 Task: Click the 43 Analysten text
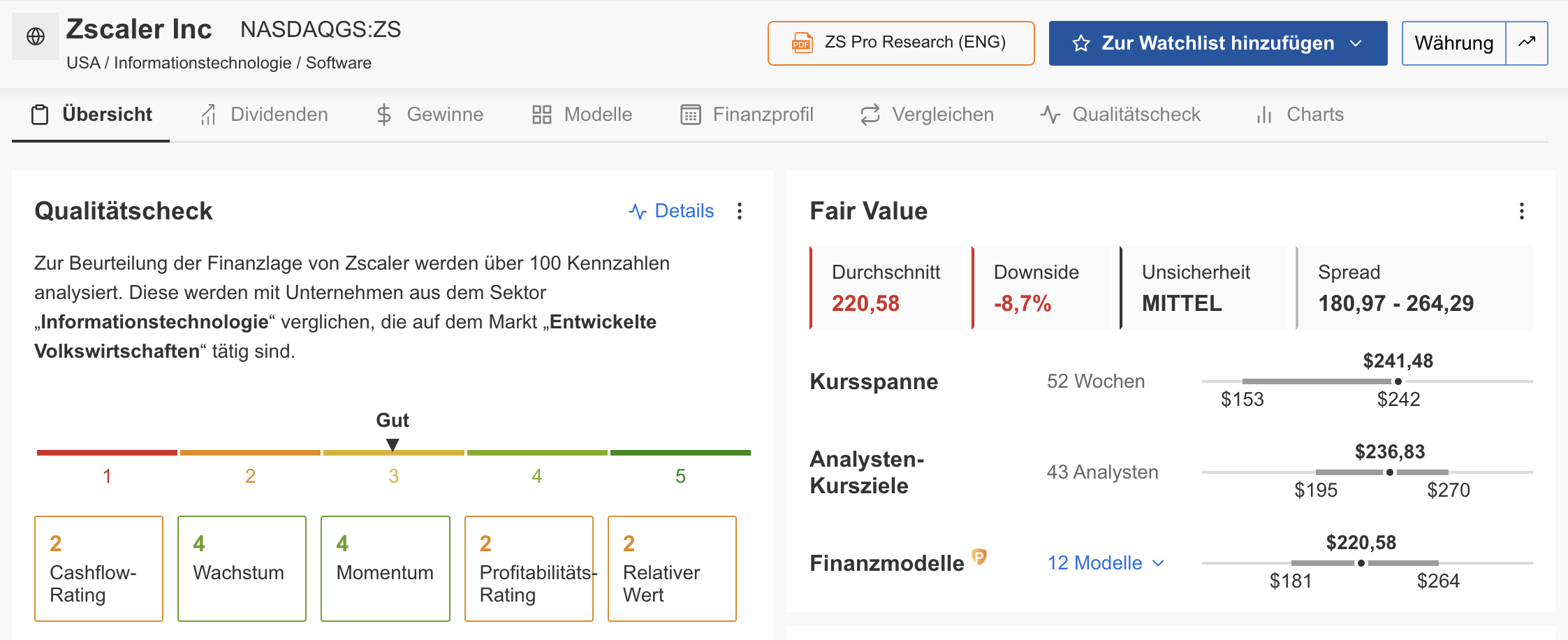[1102, 472]
